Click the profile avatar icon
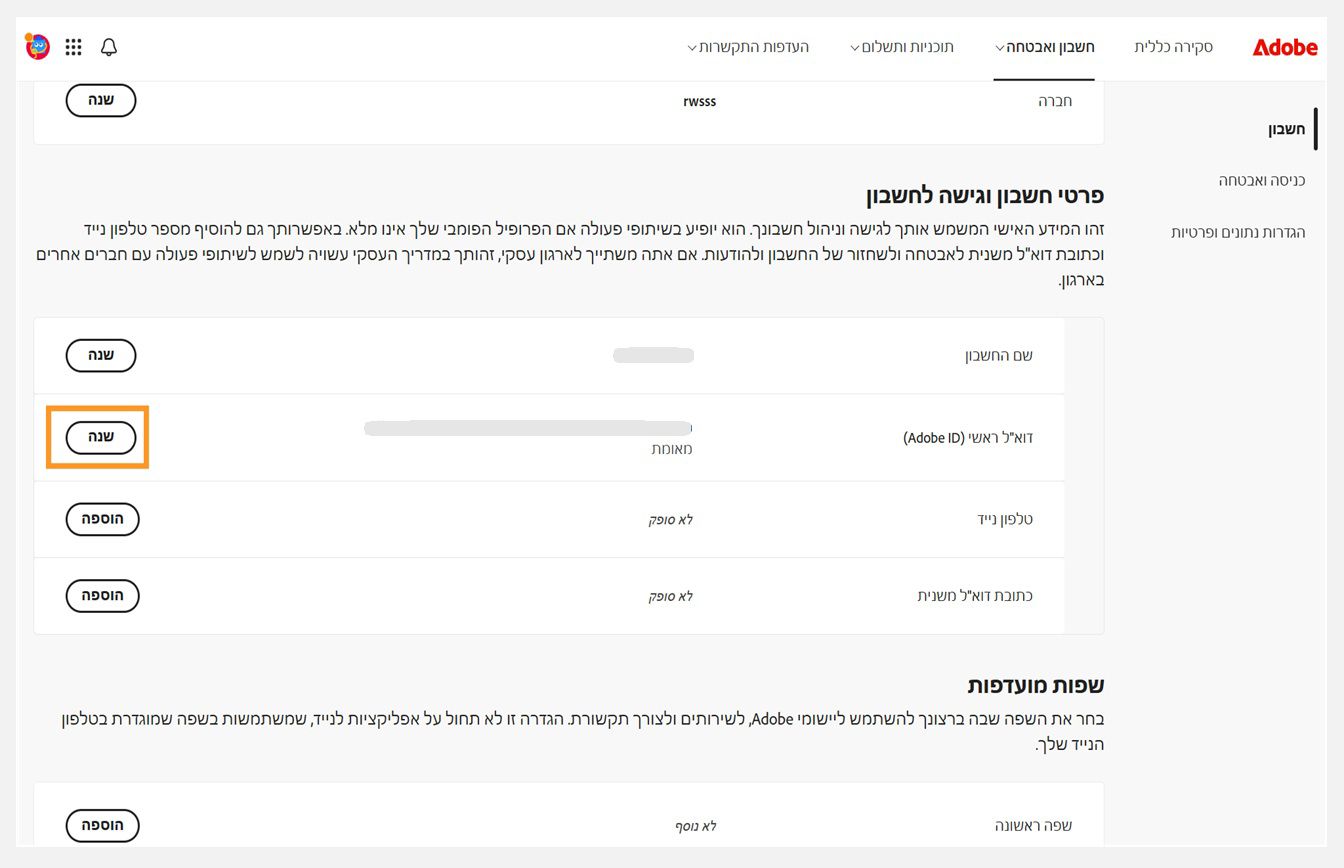This screenshot has width=1344, height=868. [x=36, y=46]
